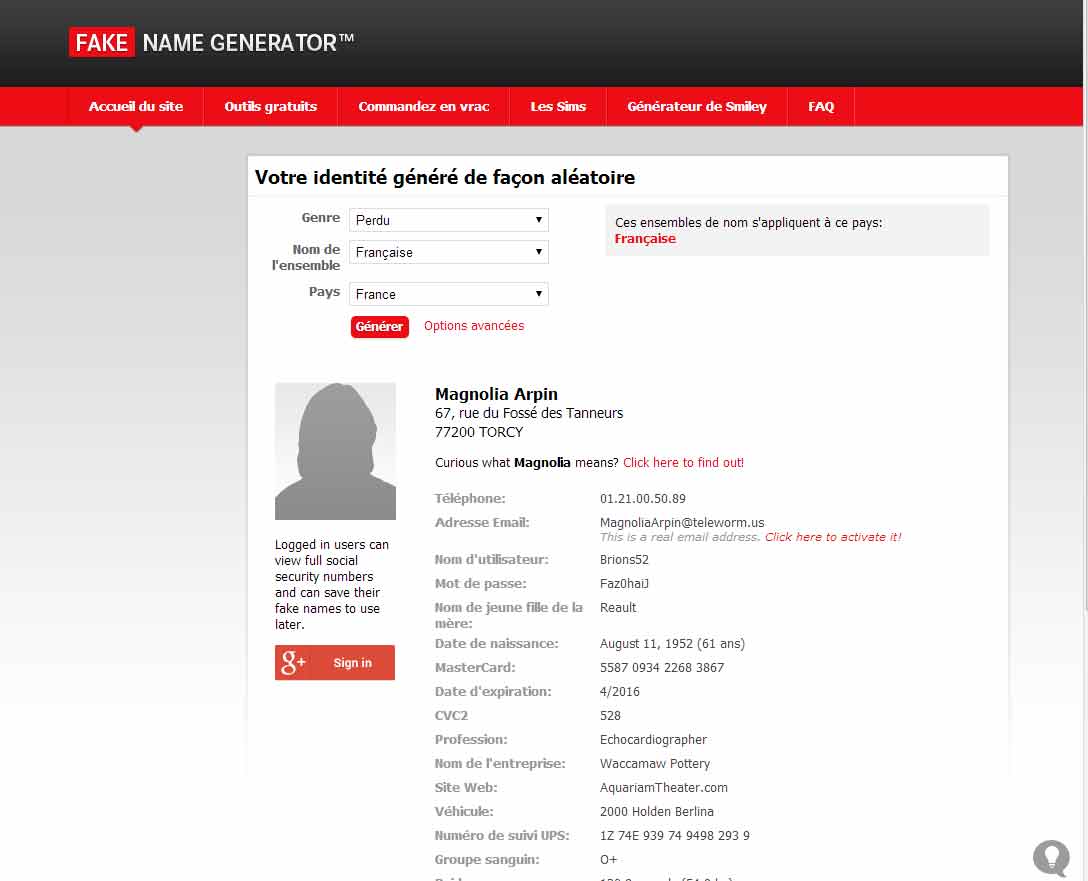Activate the email via 'Click here to activate it!'
Screen dimensions: 1088x881
[833, 537]
